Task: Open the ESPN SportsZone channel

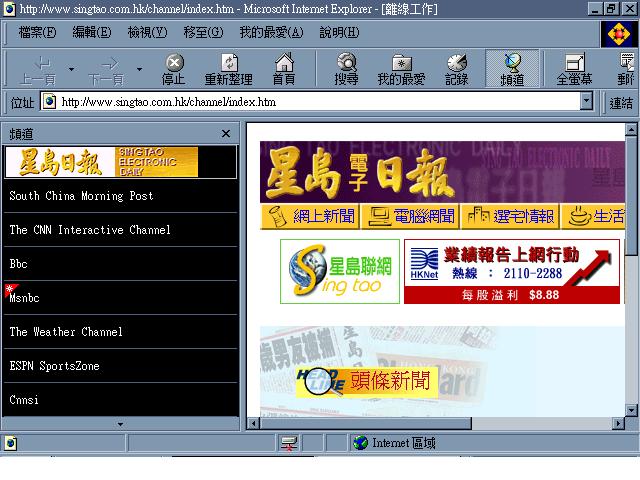Action: coord(120,366)
